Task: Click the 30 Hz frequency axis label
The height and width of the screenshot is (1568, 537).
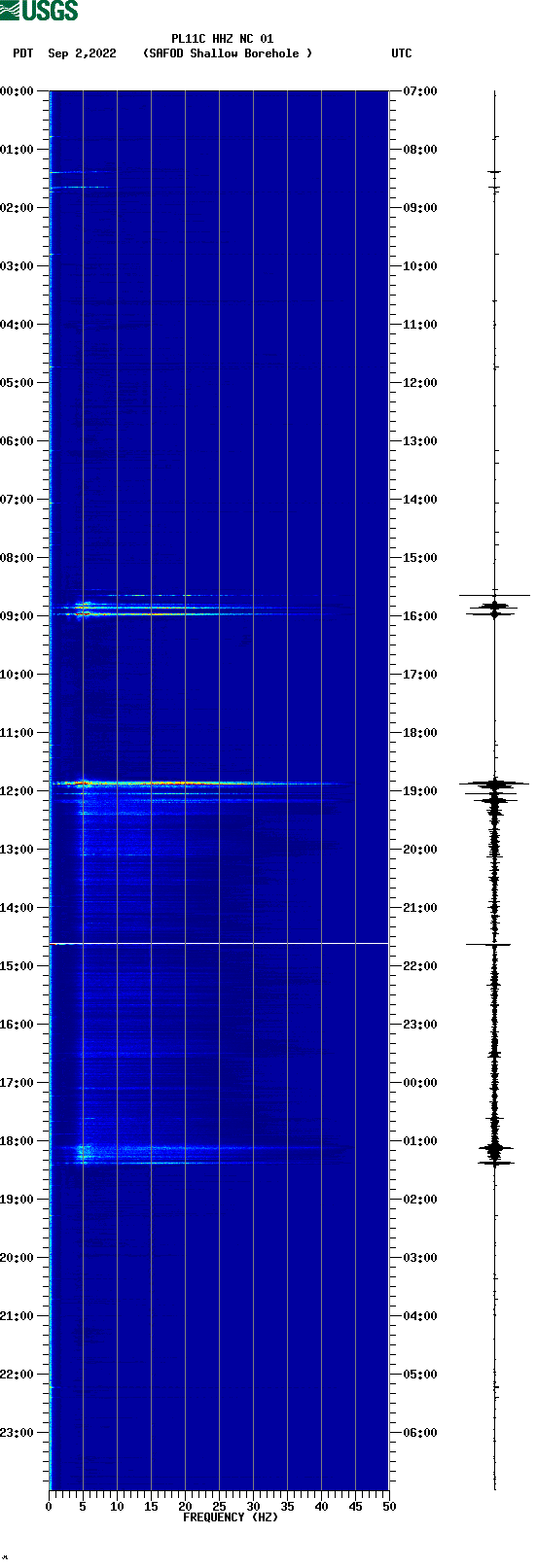Action: [x=253, y=1507]
